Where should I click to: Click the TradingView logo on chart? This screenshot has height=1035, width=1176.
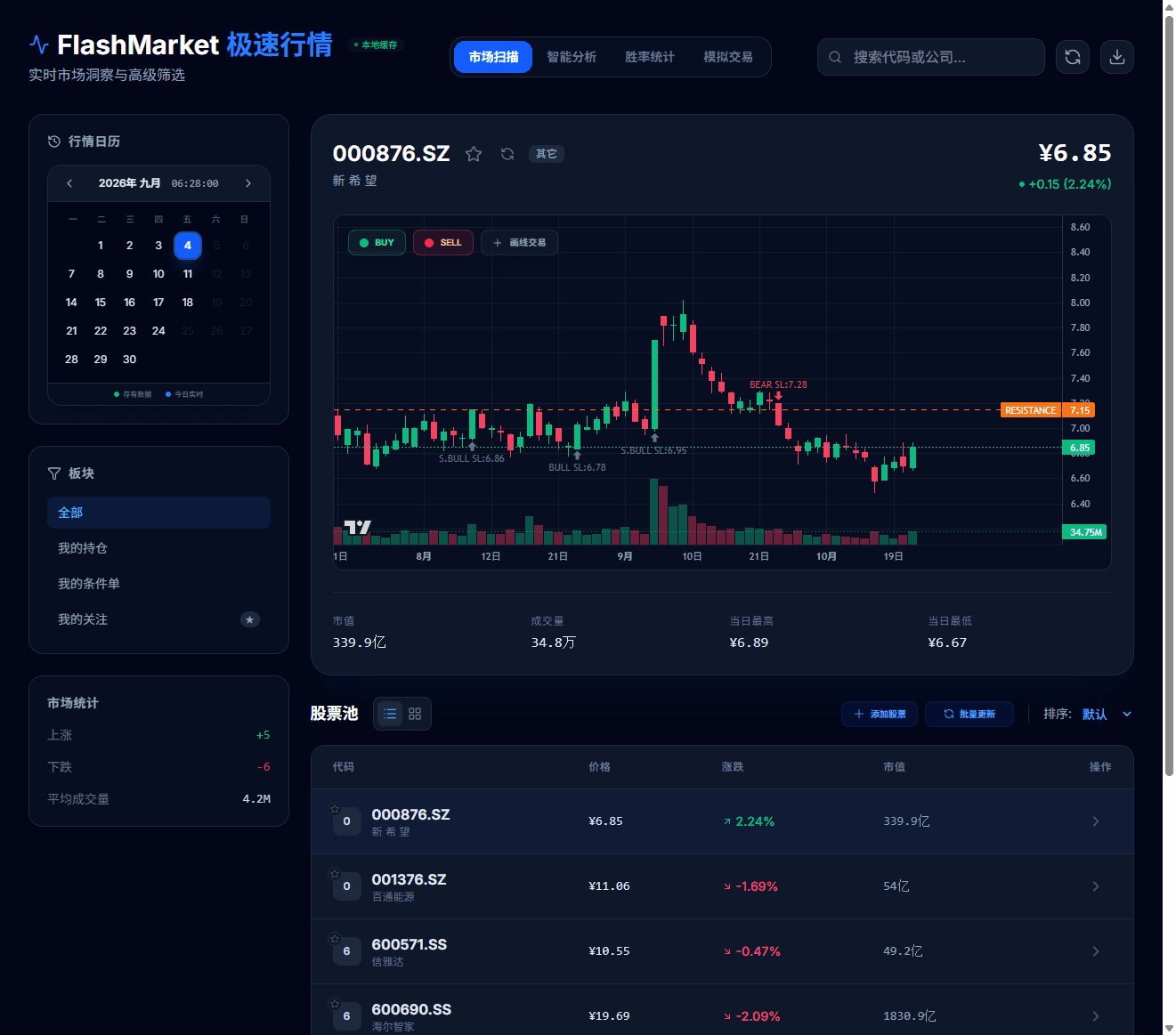tap(357, 528)
